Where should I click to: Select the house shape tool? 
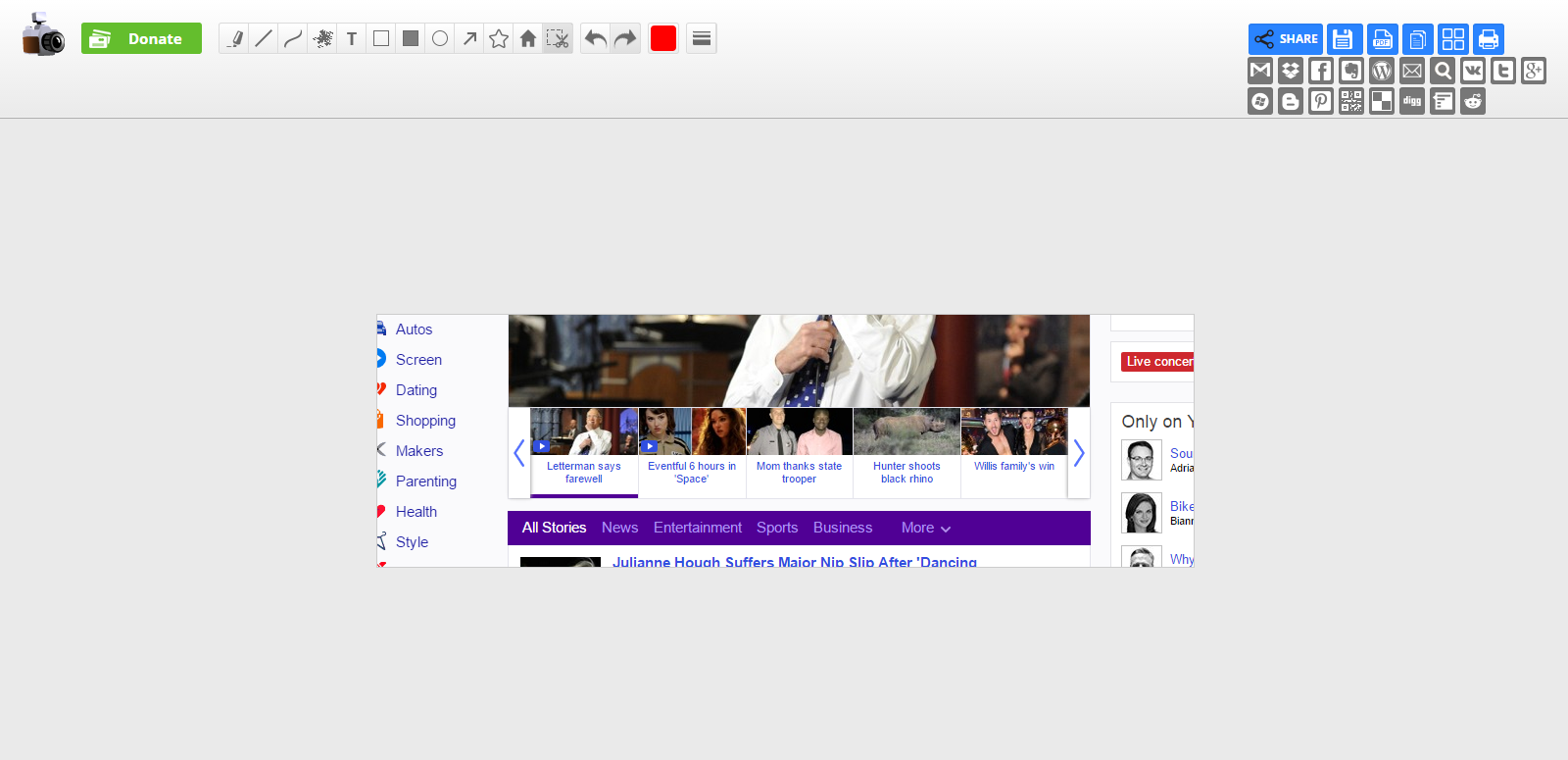point(528,38)
